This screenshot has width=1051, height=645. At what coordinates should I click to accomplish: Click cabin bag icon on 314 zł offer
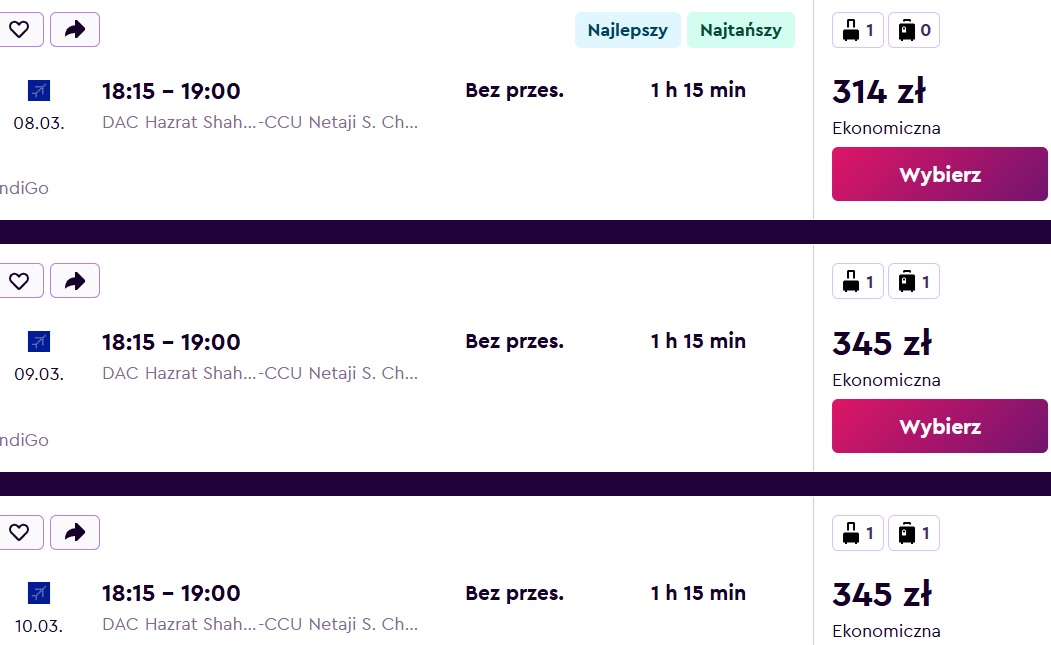858,30
